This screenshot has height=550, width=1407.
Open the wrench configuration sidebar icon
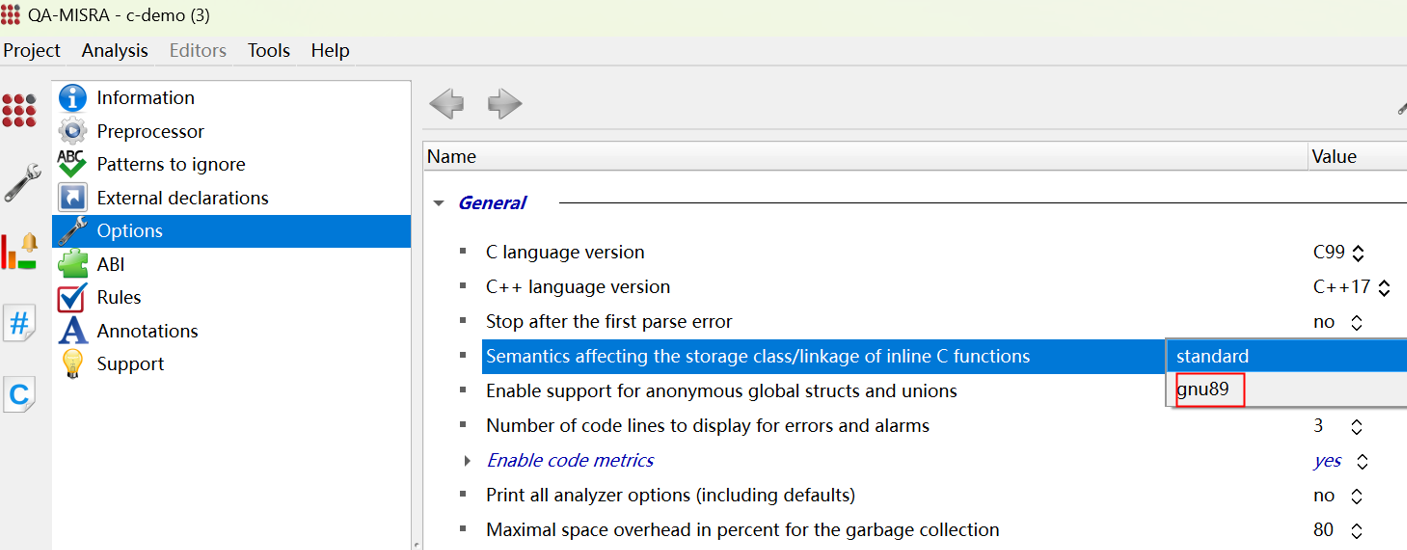[21, 183]
